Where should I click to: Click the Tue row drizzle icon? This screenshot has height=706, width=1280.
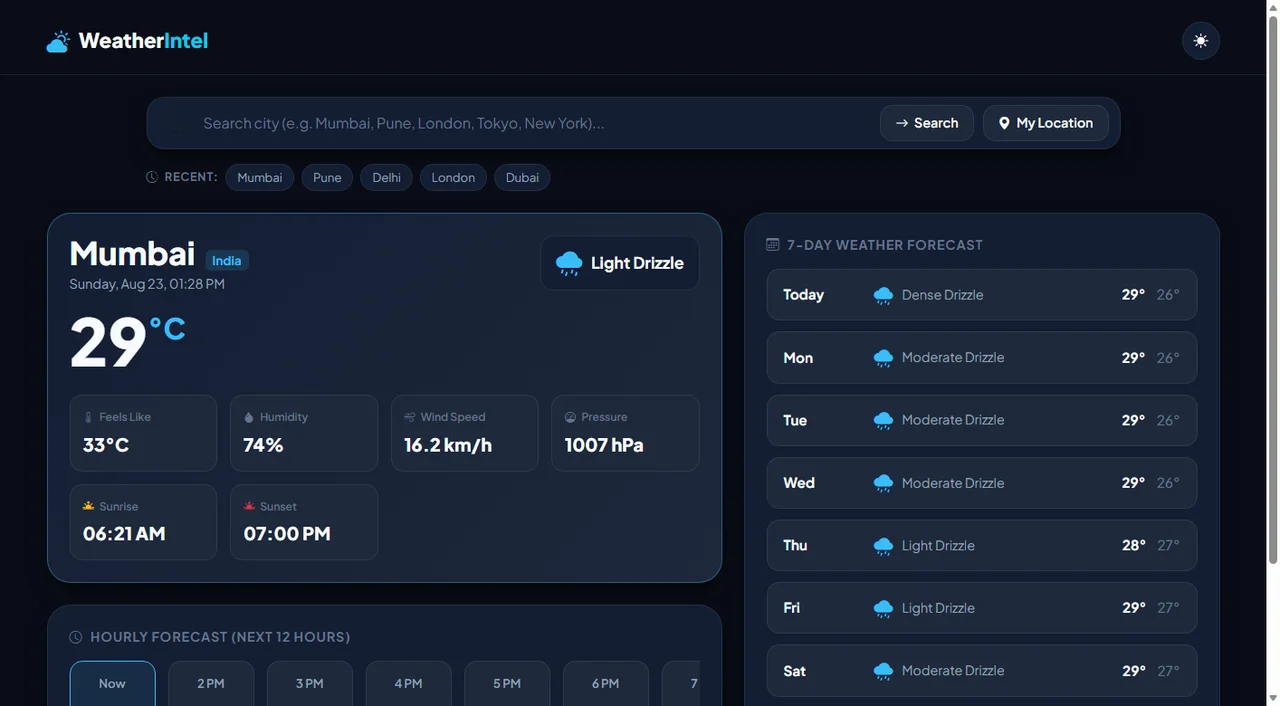coord(883,420)
